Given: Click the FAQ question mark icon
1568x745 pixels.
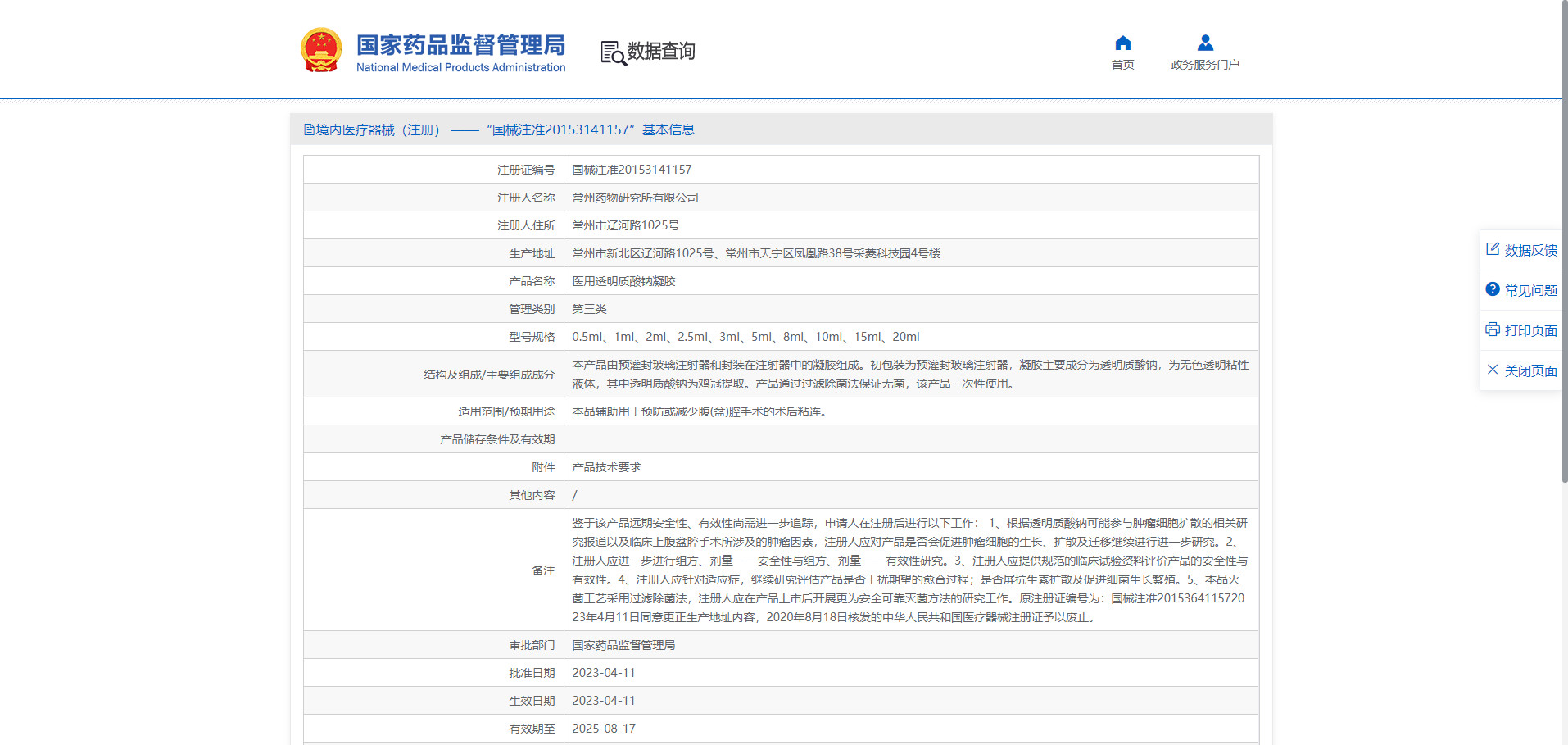Looking at the screenshot, I should pos(1493,289).
